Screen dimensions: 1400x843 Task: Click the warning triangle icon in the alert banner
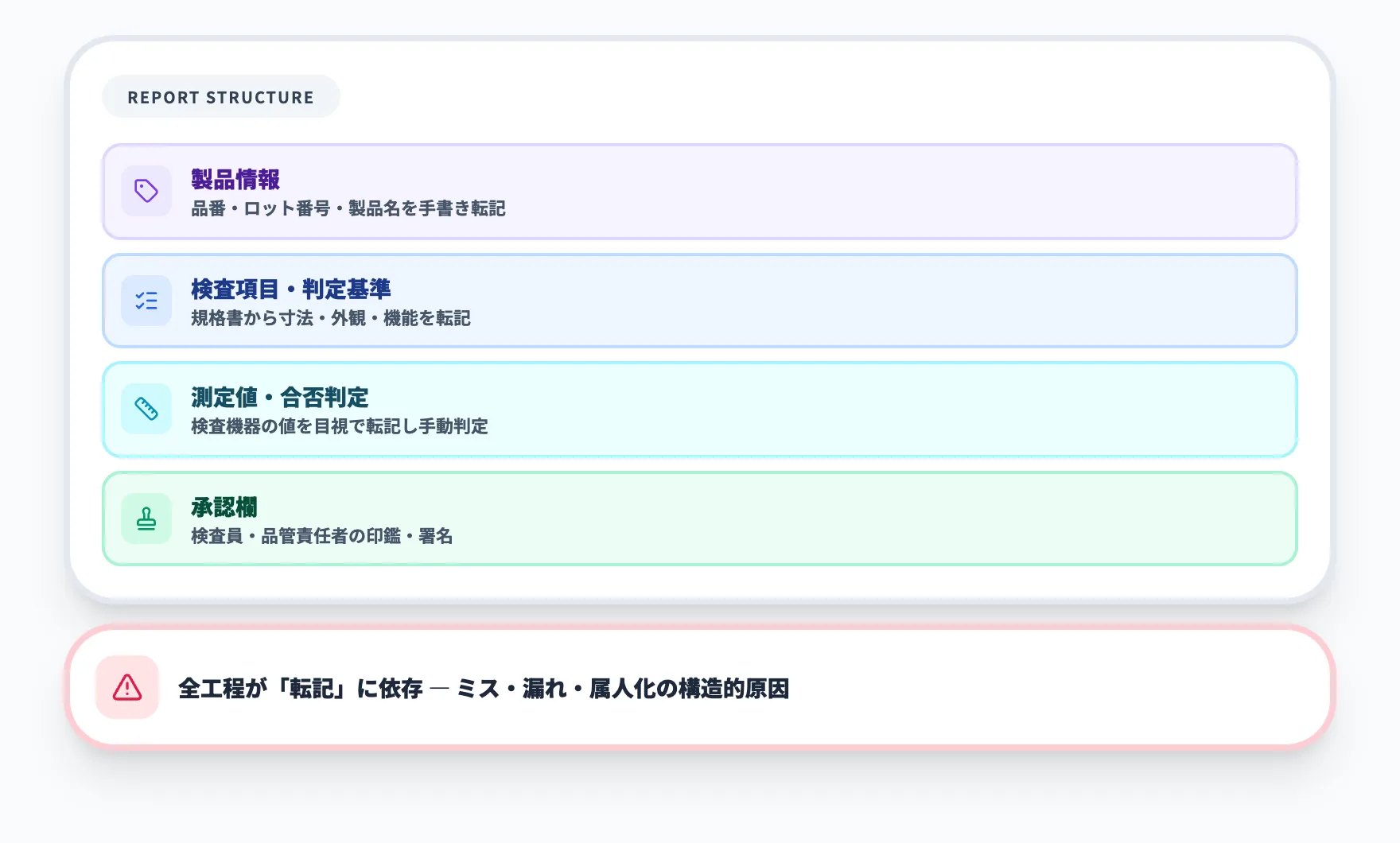[126, 689]
